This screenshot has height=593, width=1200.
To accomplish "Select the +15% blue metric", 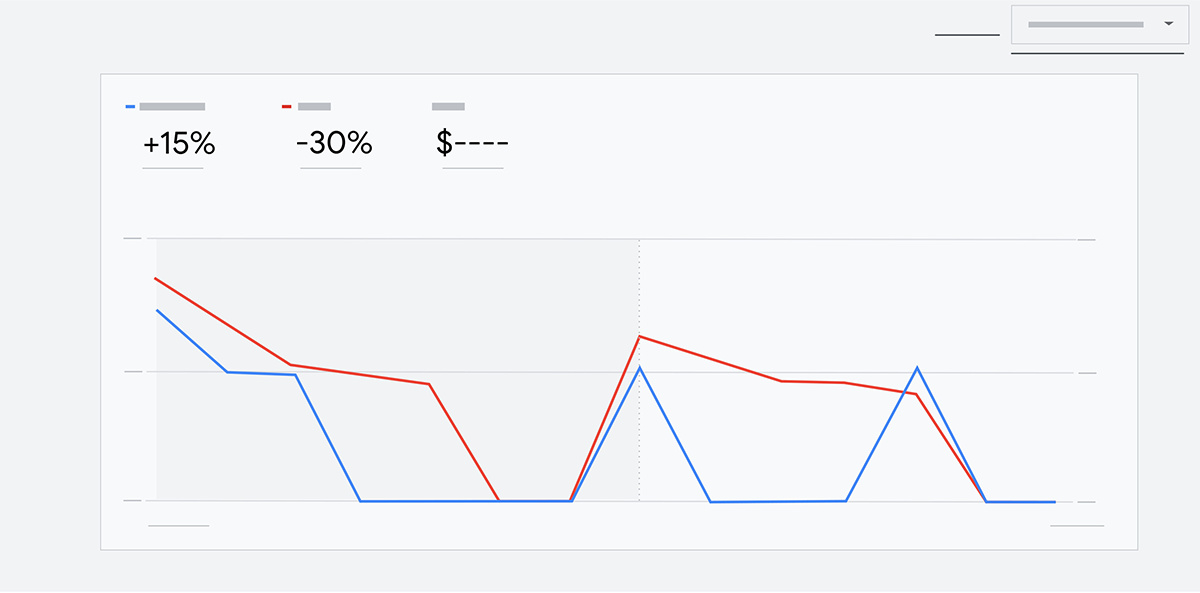I will (x=179, y=144).
